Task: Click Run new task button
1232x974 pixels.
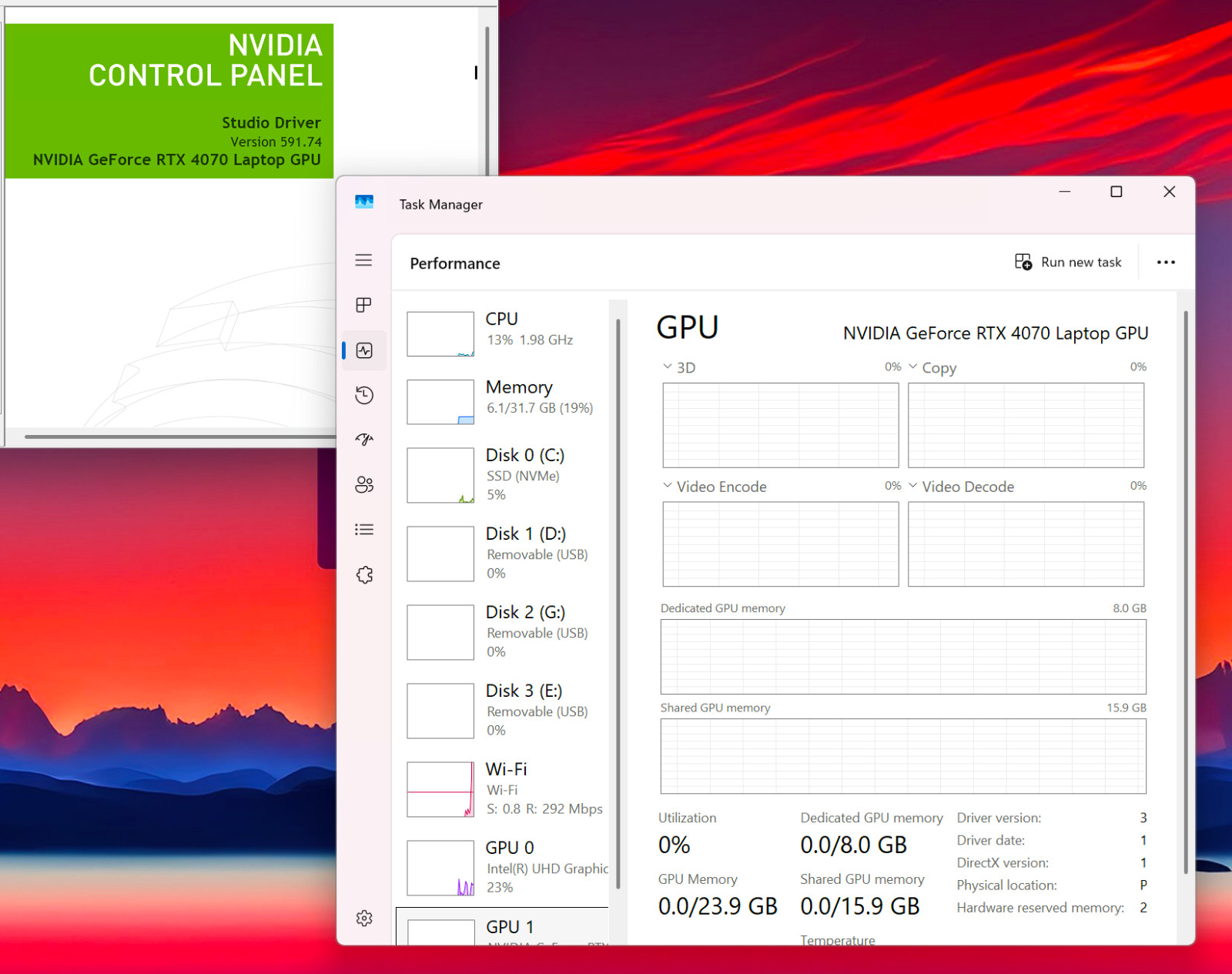Action: (1068, 262)
